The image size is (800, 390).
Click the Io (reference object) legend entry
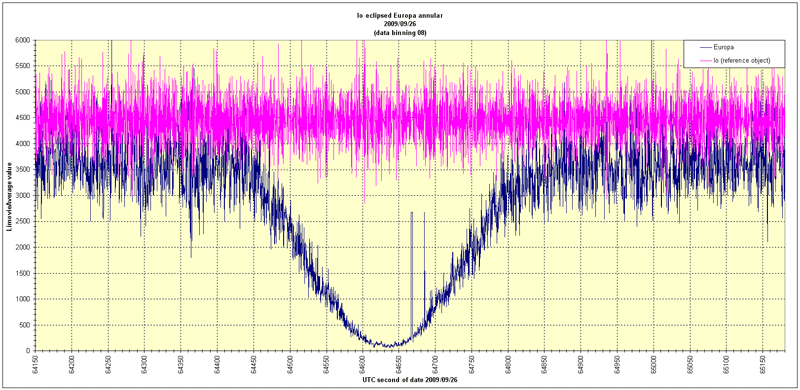tap(736, 60)
